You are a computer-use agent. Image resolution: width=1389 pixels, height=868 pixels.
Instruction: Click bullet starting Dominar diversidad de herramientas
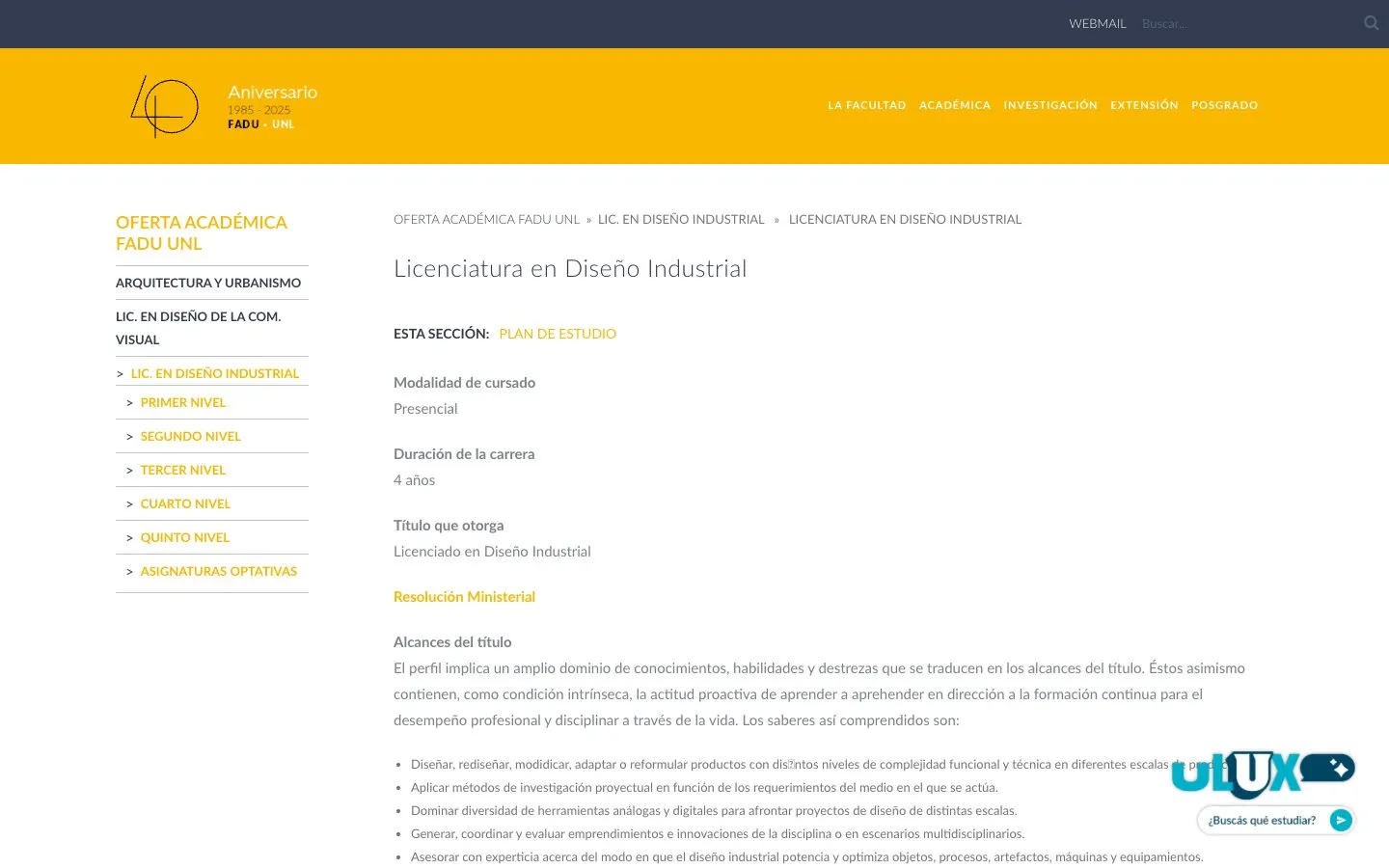tap(714, 811)
